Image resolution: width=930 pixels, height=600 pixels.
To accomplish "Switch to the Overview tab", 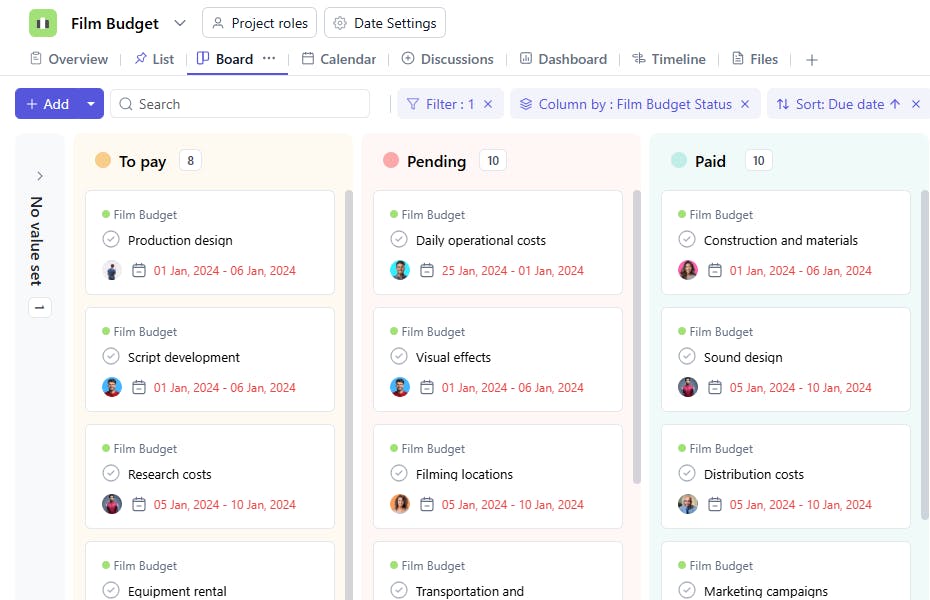I will pyautogui.click(x=69, y=59).
